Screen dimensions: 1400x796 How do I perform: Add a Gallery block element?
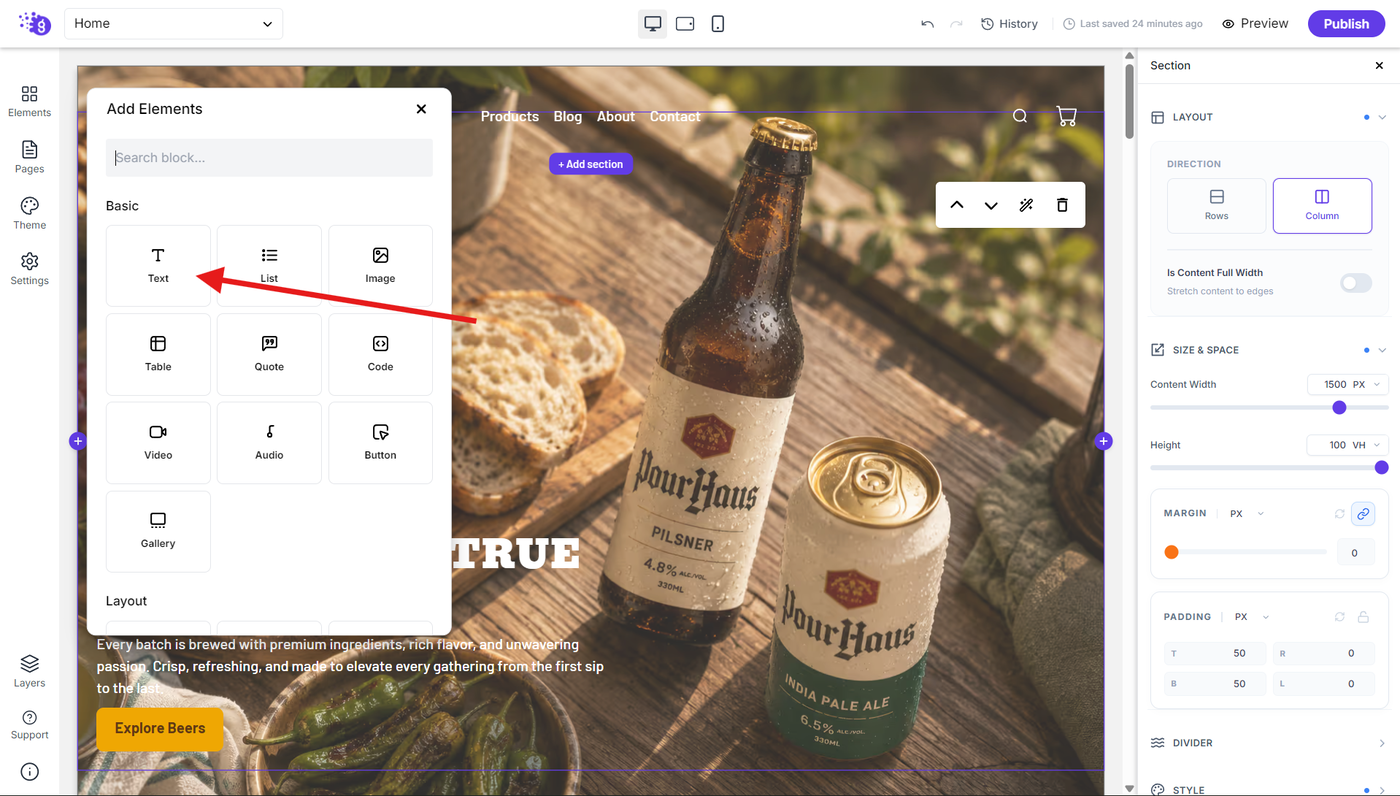(158, 531)
